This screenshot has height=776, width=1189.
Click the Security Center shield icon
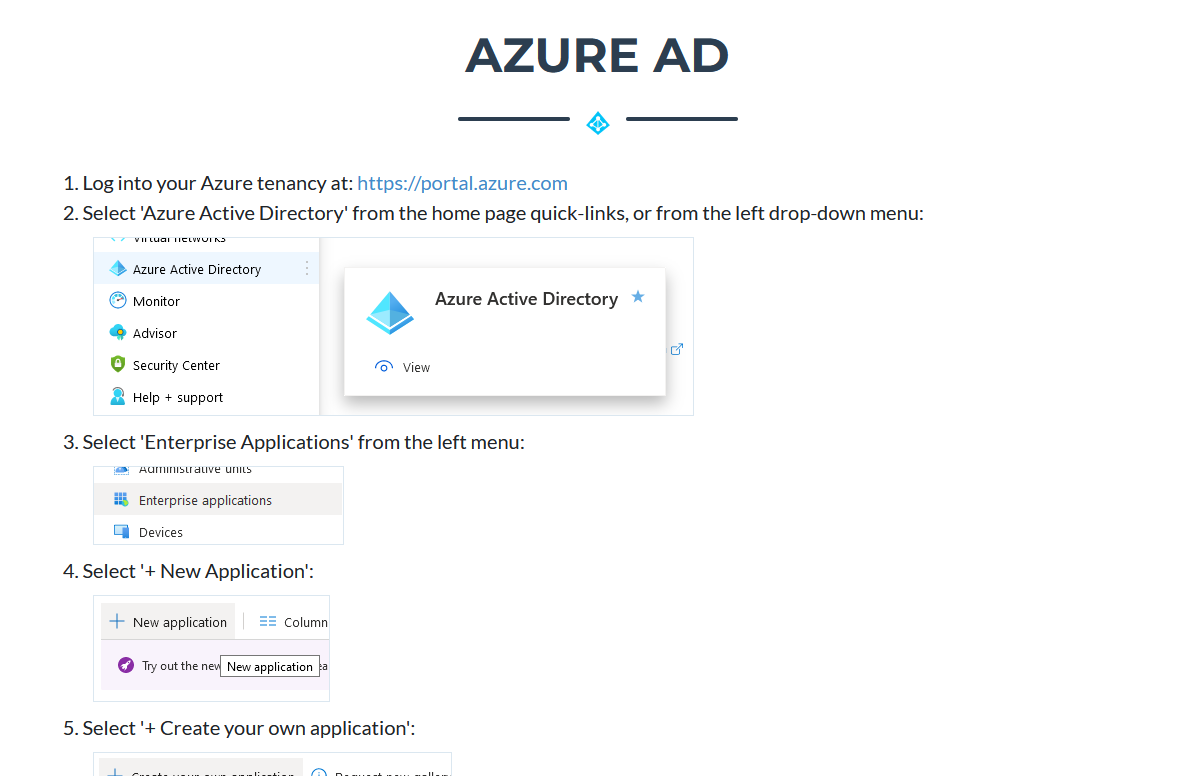118,364
